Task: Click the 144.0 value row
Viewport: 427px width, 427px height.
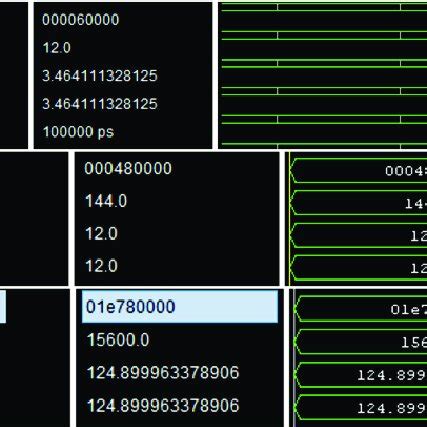Action: 106,201
